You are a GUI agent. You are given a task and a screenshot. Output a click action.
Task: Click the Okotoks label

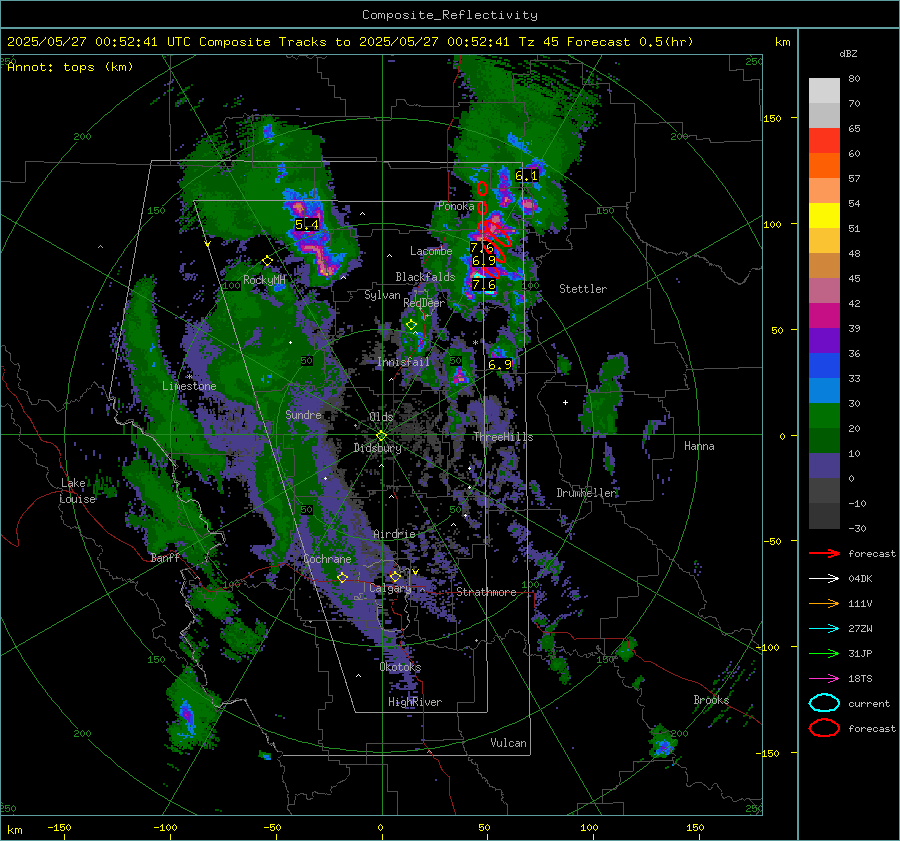[x=400, y=667]
